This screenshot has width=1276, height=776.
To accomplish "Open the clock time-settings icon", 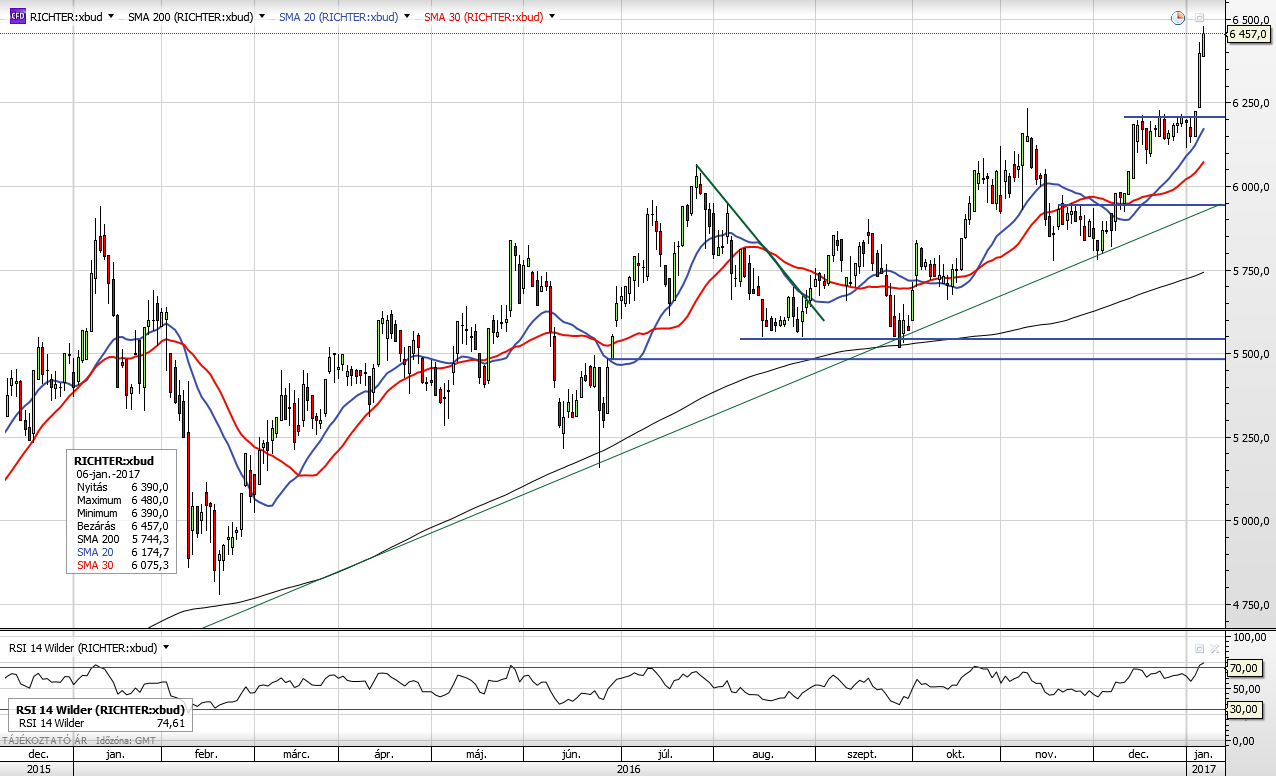I will coord(1179,17).
